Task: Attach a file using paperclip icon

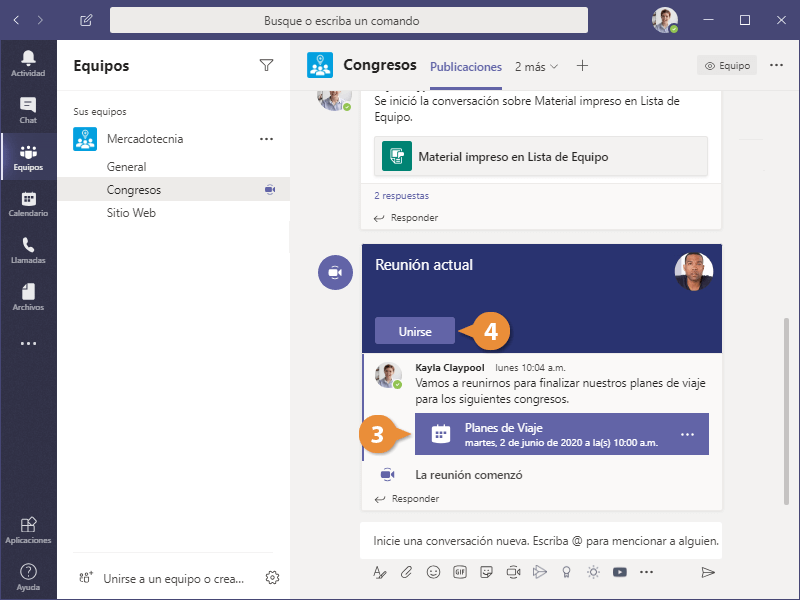Action: point(406,572)
